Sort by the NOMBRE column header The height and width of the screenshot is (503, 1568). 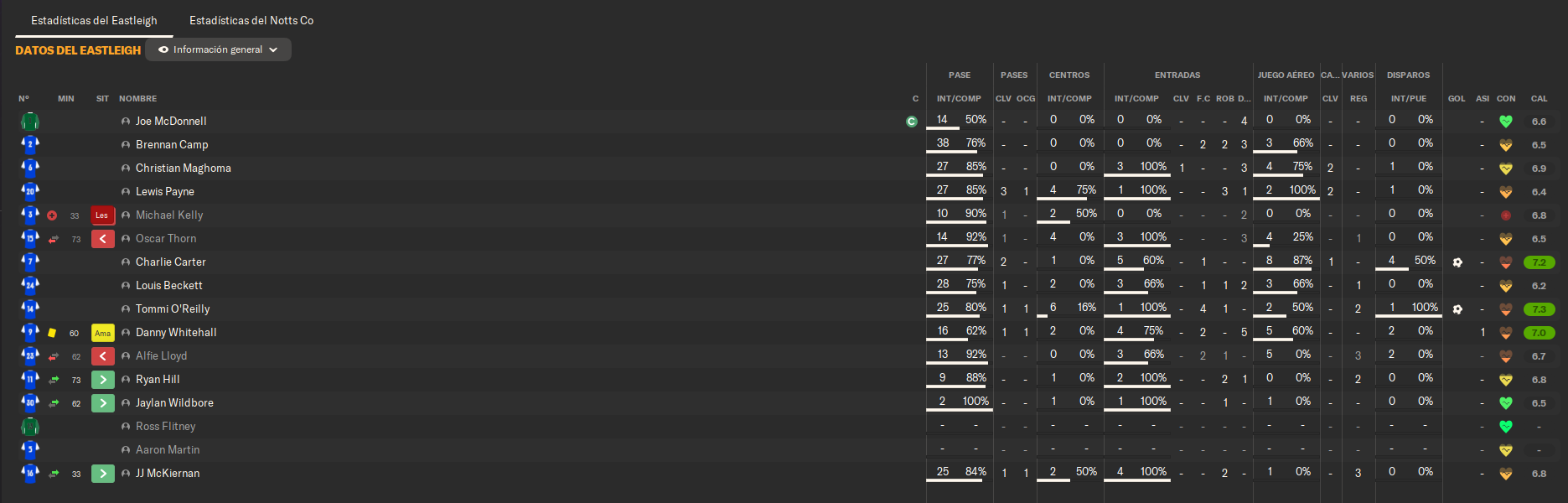(x=138, y=99)
